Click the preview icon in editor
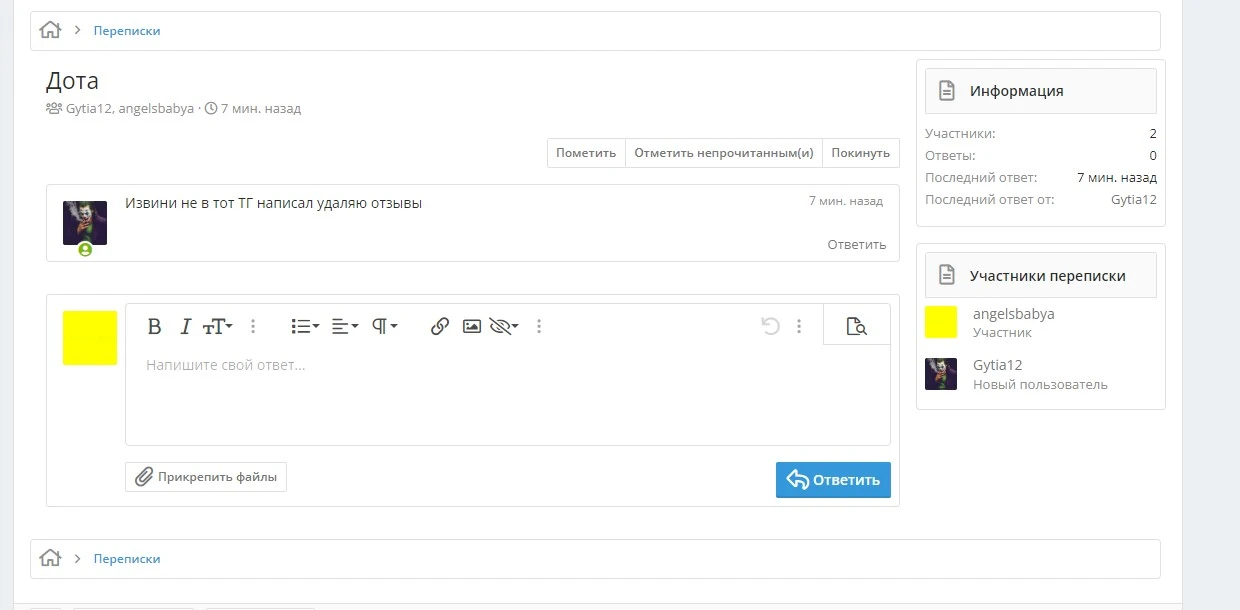The height and width of the screenshot is (610, 1240). (856, 326)
